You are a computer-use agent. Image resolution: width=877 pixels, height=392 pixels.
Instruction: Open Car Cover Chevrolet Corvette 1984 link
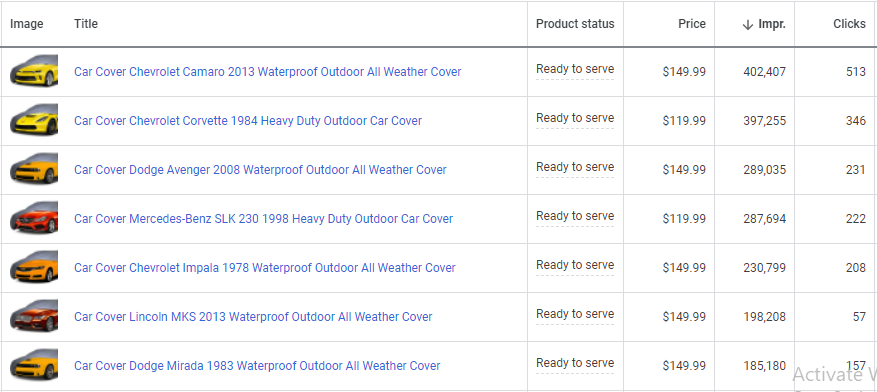tap(248, 121)
